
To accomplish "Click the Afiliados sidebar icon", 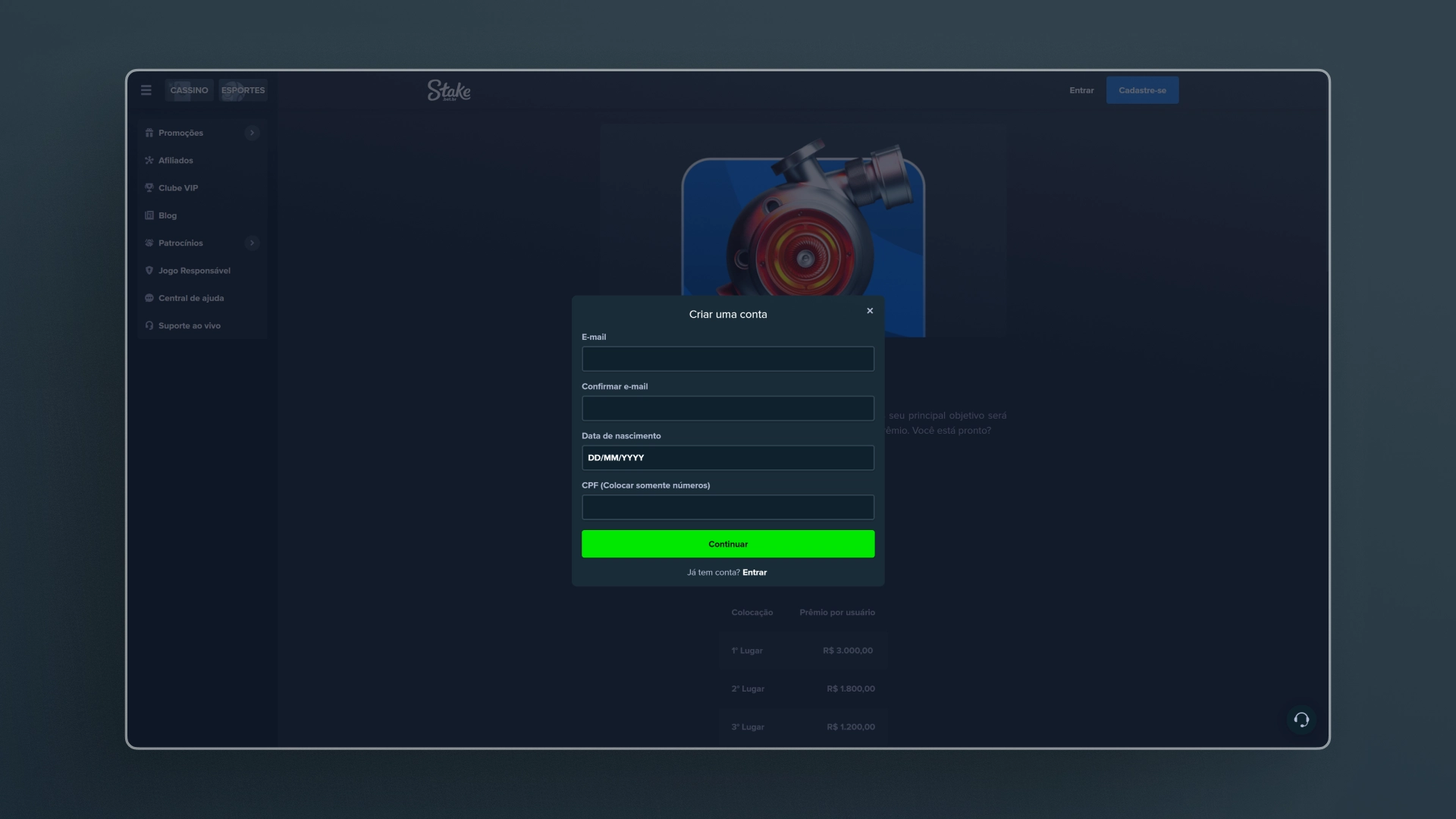I will tap(149, 161).
